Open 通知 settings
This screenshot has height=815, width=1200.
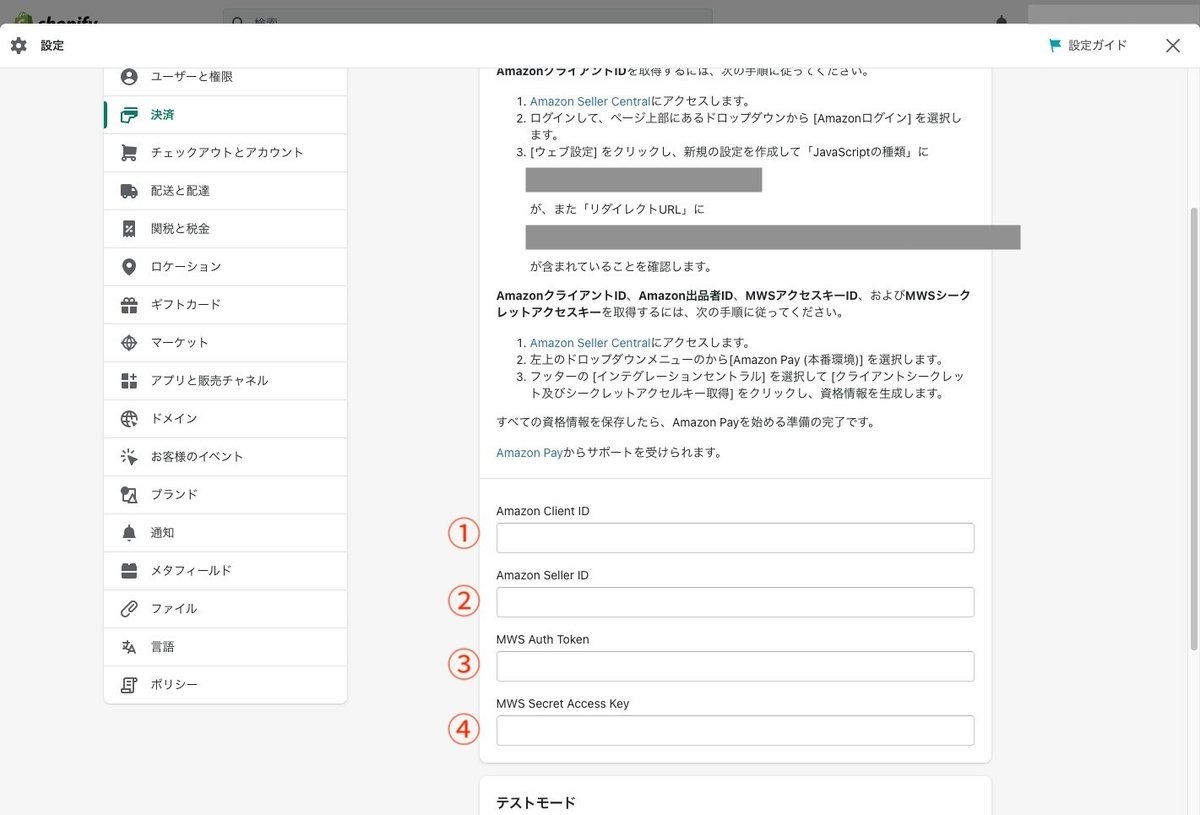pos(225,533)
